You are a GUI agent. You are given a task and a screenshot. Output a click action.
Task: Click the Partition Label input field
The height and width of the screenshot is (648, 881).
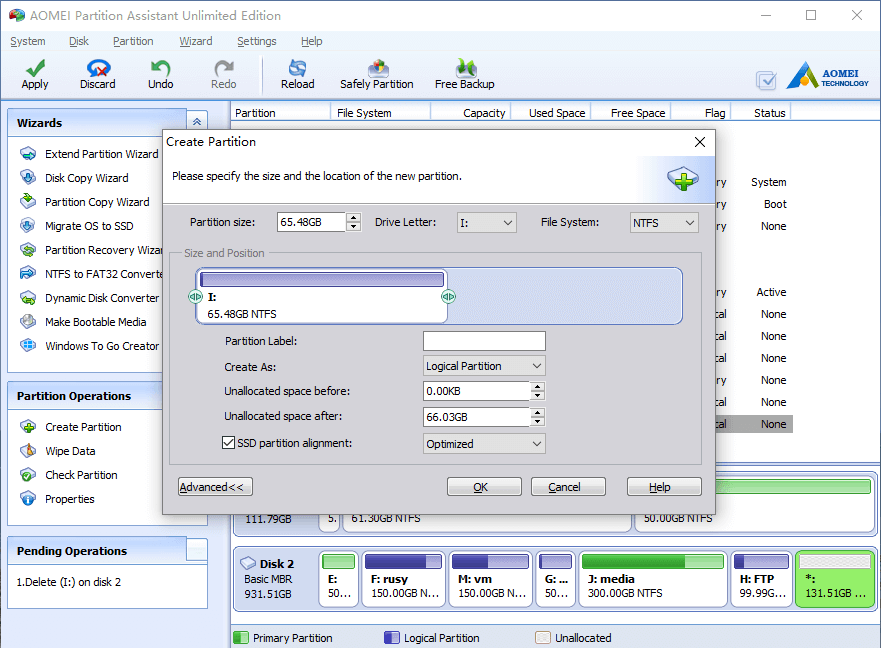(x=484, y=341)
